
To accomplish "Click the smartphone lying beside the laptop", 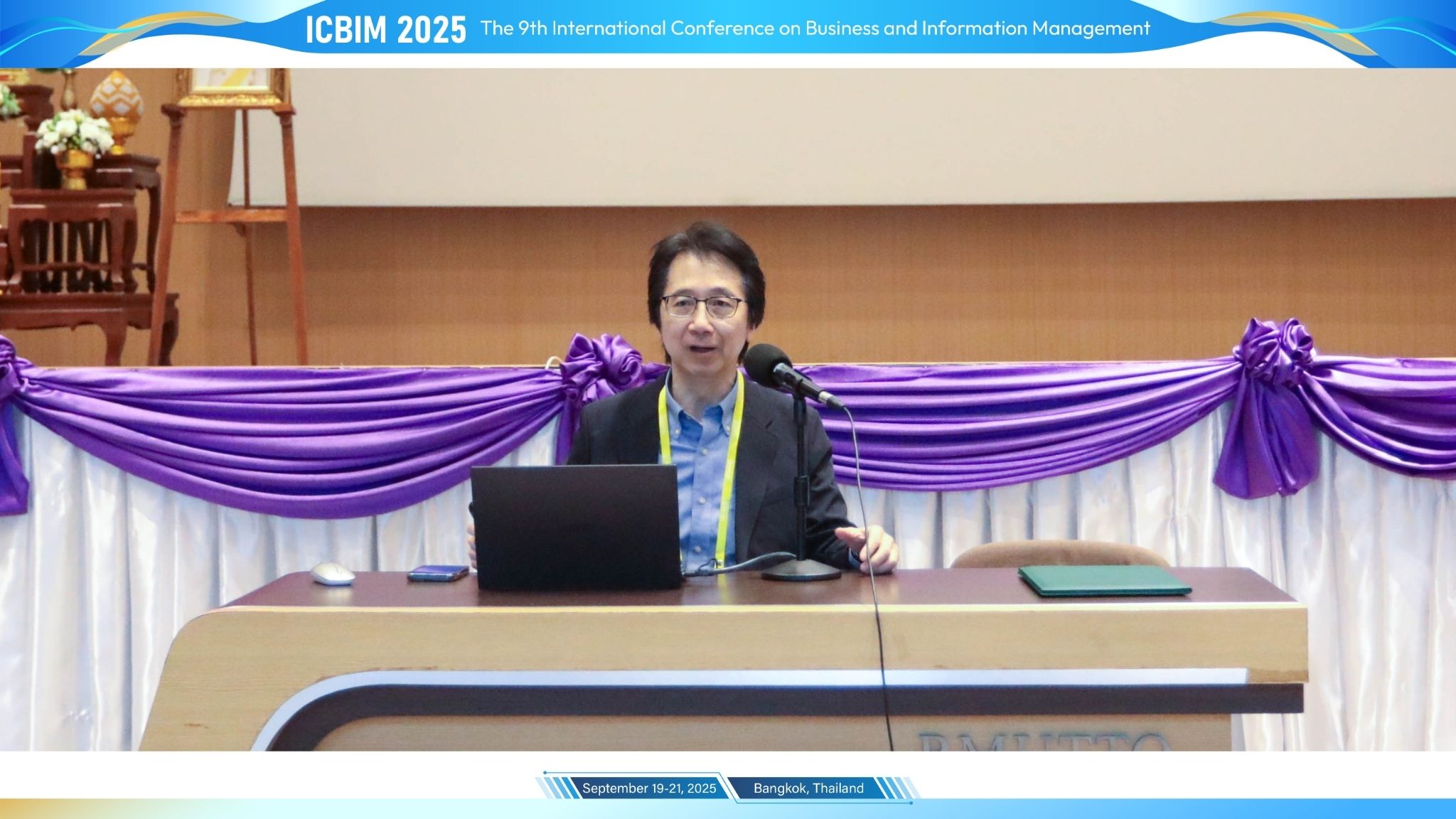I will [437, 572].
